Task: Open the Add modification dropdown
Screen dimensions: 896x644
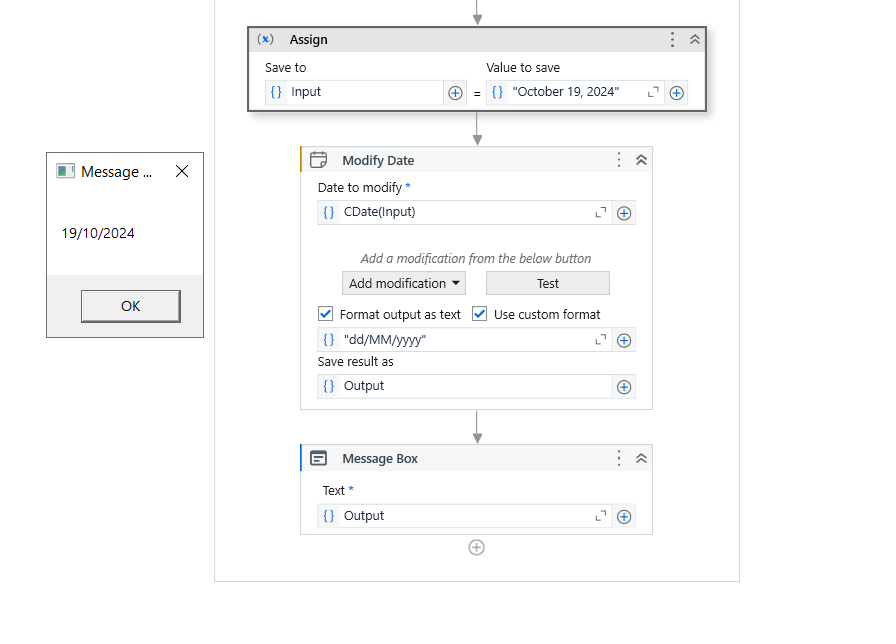Action: point(403,283)
